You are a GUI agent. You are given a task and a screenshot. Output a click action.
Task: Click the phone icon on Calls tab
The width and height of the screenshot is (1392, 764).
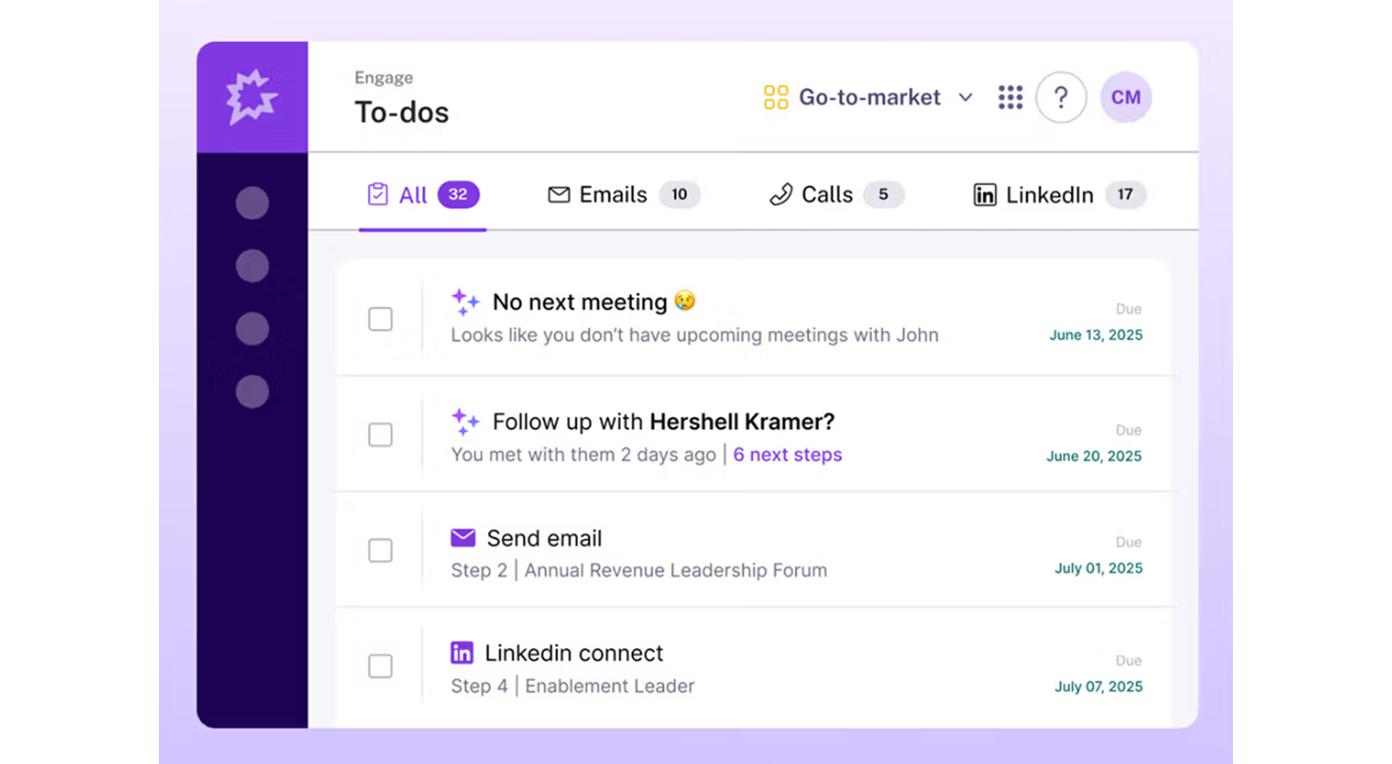click(x=781, y=195)
